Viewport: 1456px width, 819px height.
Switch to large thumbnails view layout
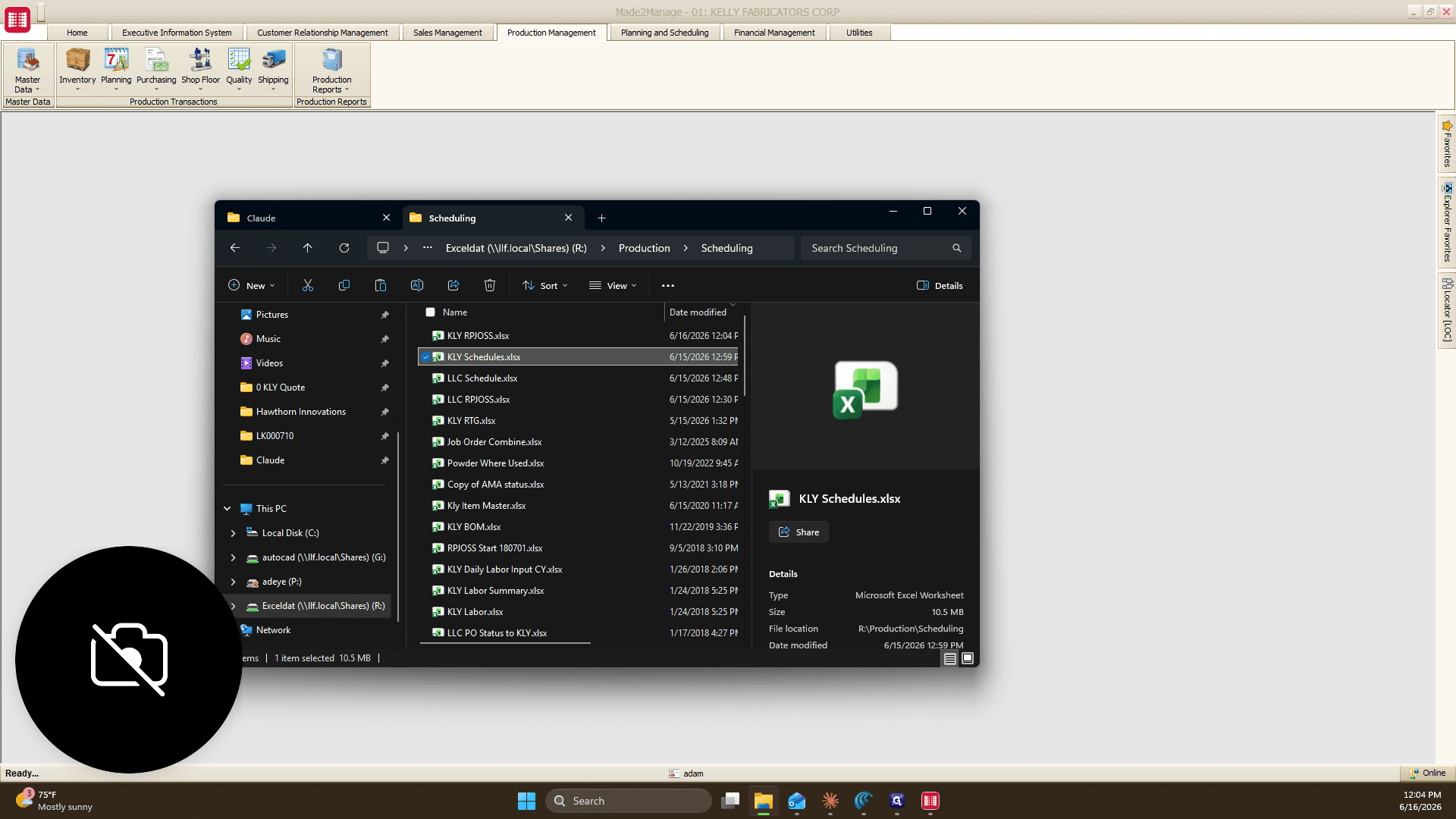[x=968, y=659]
